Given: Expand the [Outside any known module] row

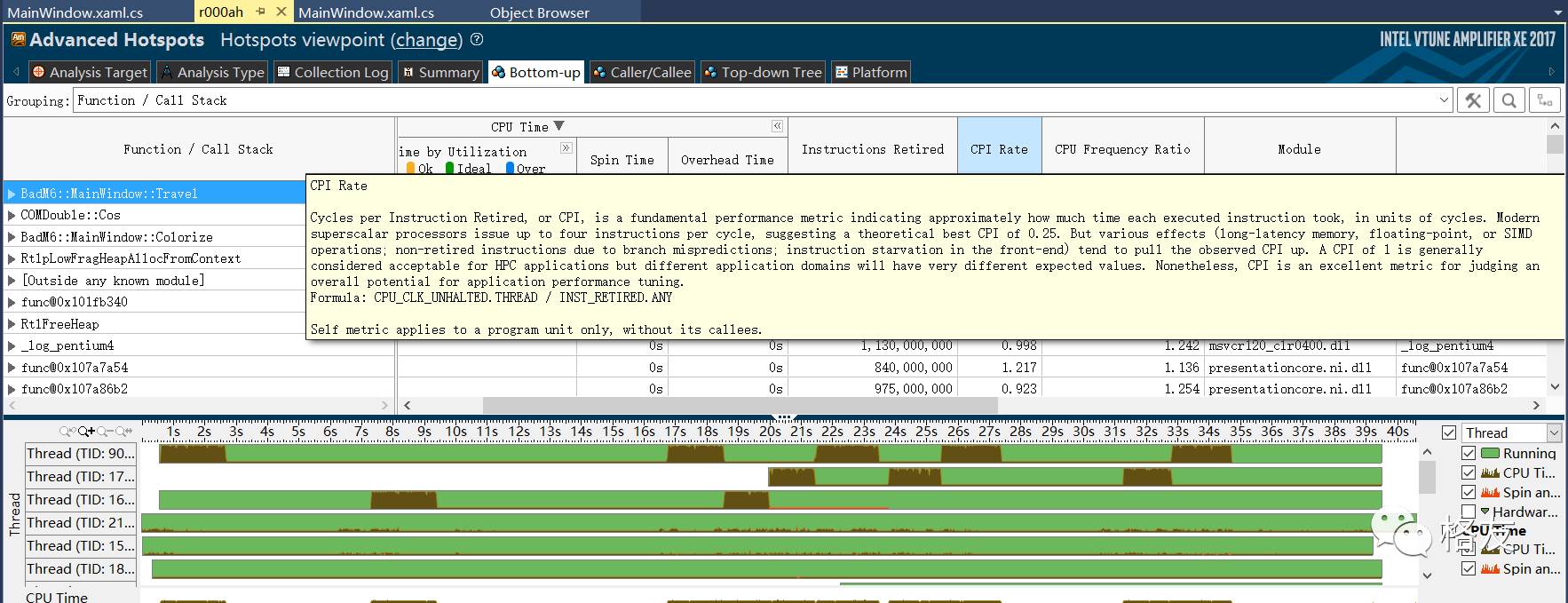Looking at the screenshot, I should click(12, 281).
